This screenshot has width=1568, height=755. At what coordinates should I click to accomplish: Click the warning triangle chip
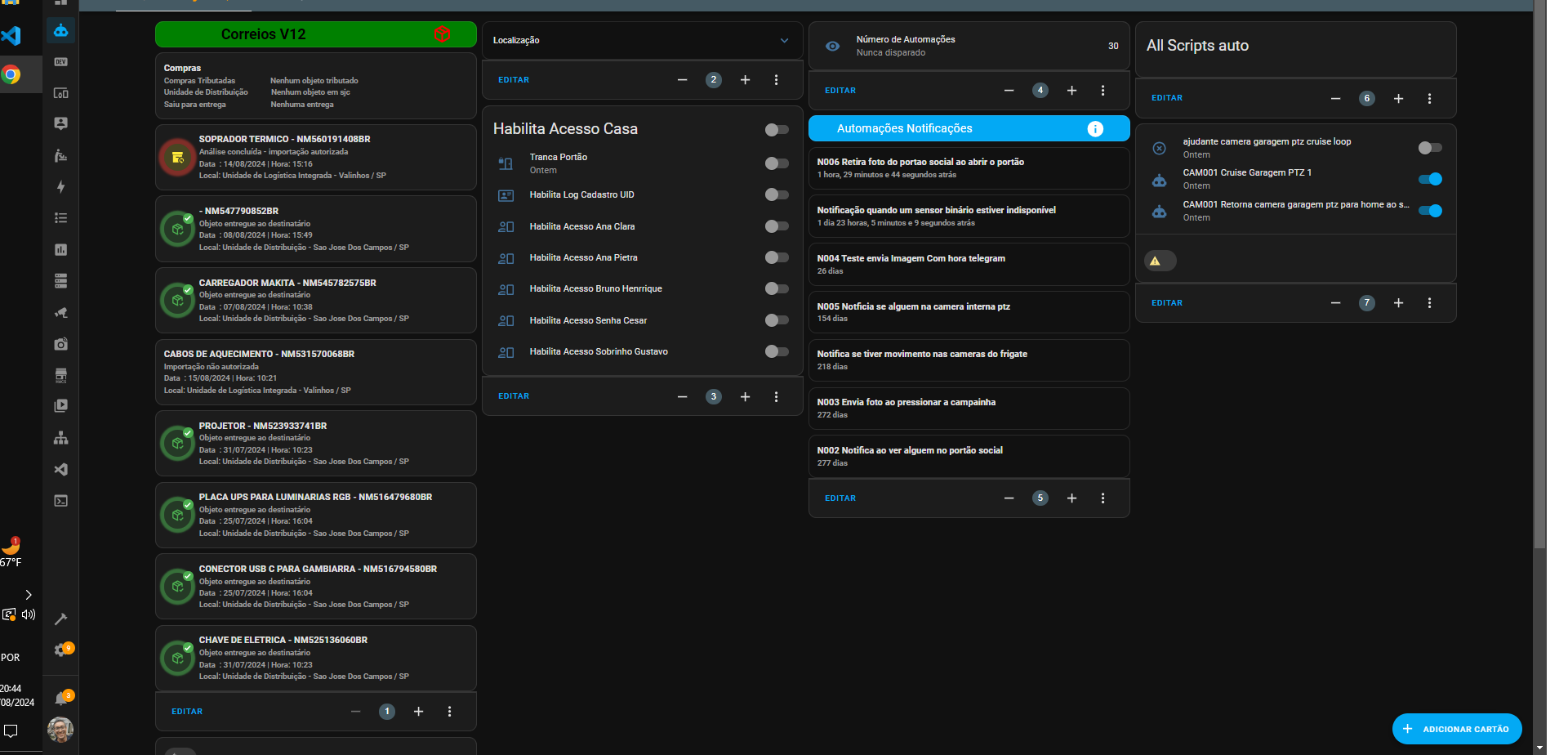(x=1160, y=261)
